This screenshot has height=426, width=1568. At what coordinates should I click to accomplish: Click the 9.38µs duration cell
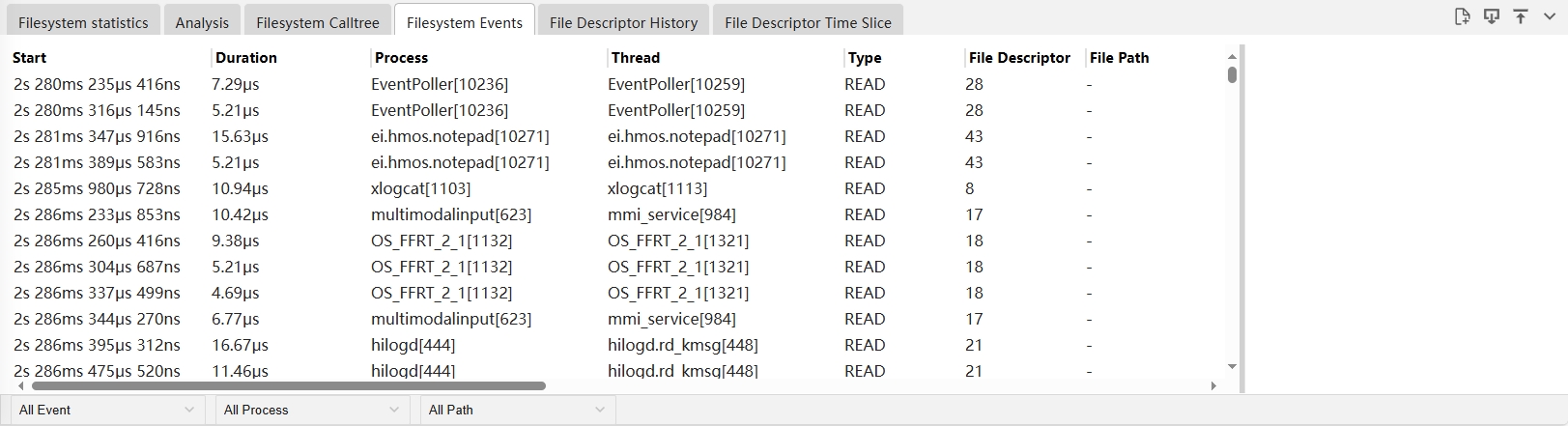pos(236,241)
